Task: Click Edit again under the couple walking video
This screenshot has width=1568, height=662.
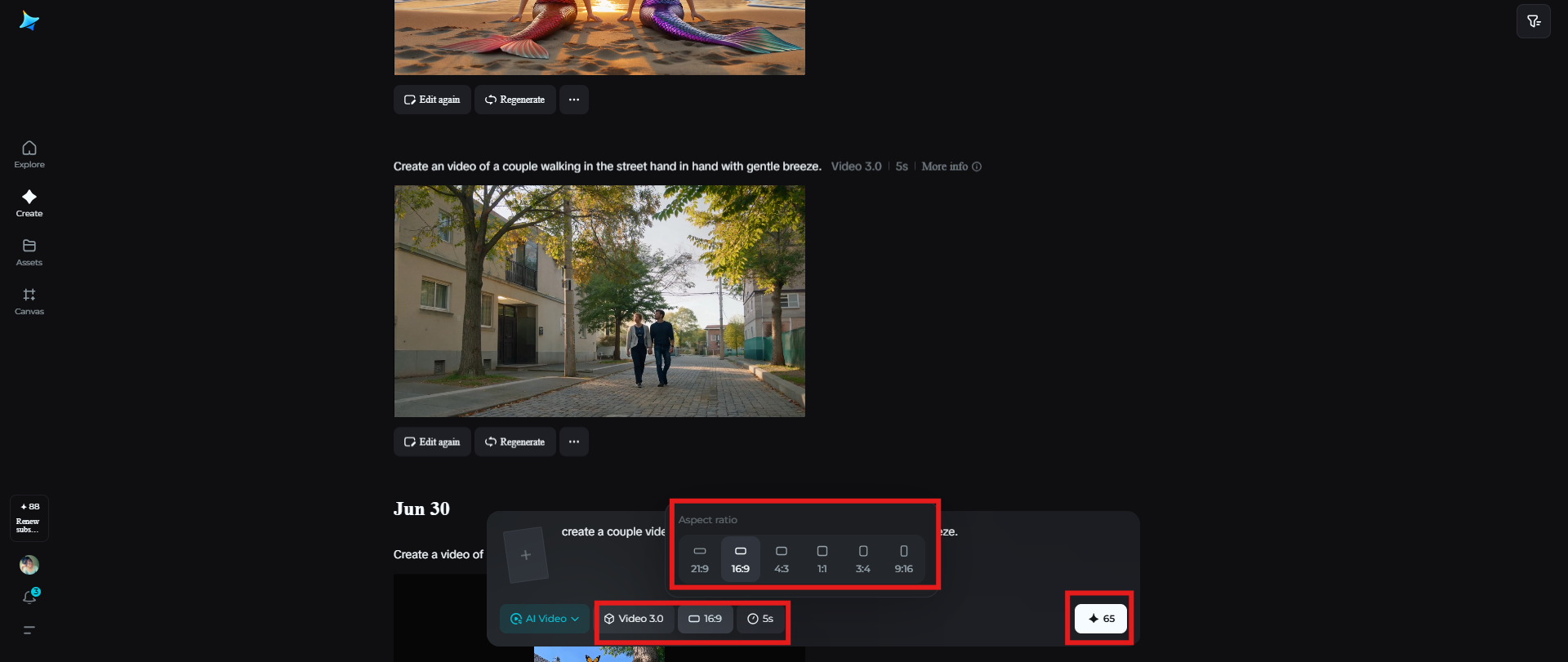Action: click(432, 442)
